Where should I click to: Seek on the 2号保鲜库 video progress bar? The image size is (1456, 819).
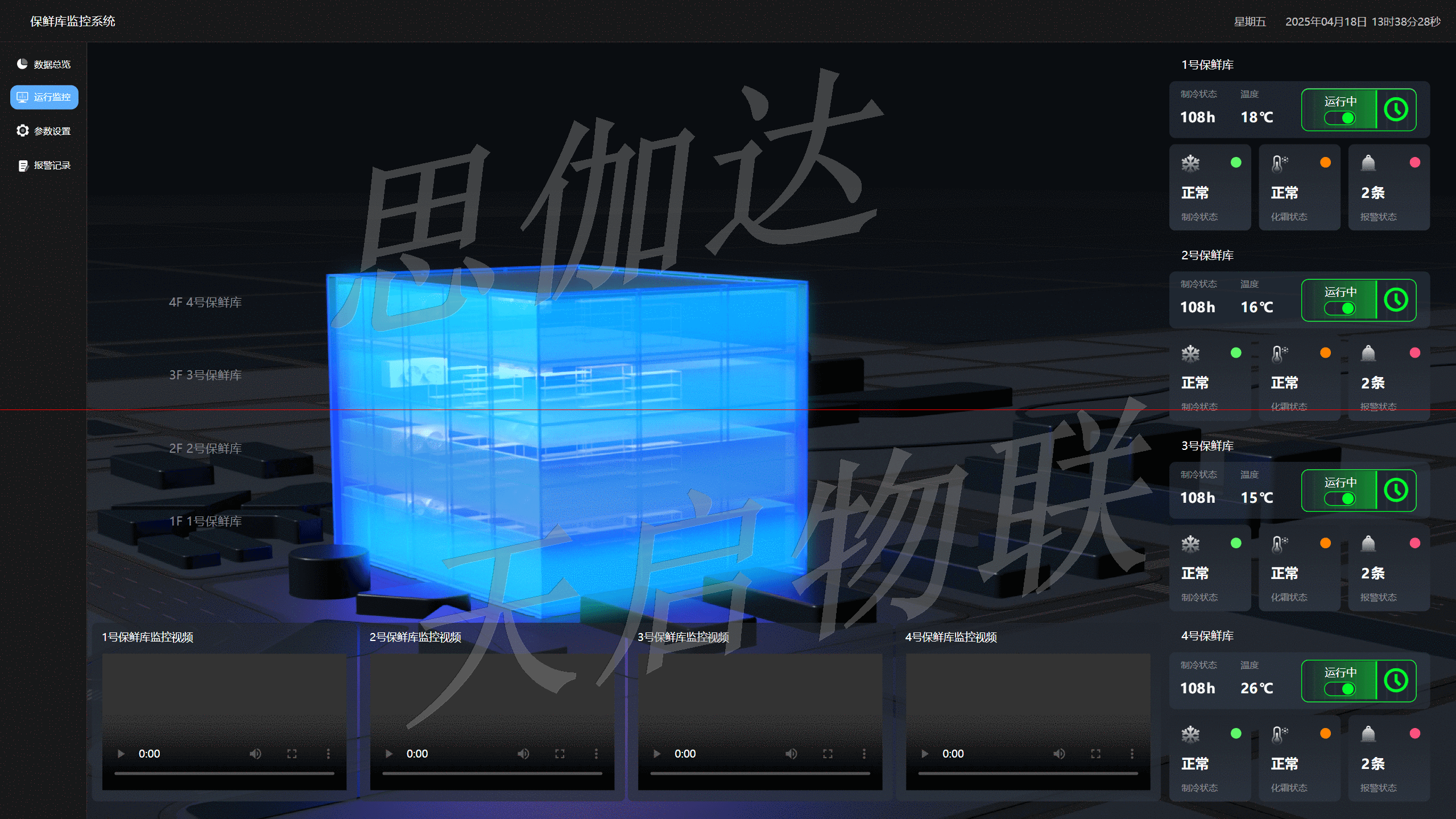[x=492, y=773]
